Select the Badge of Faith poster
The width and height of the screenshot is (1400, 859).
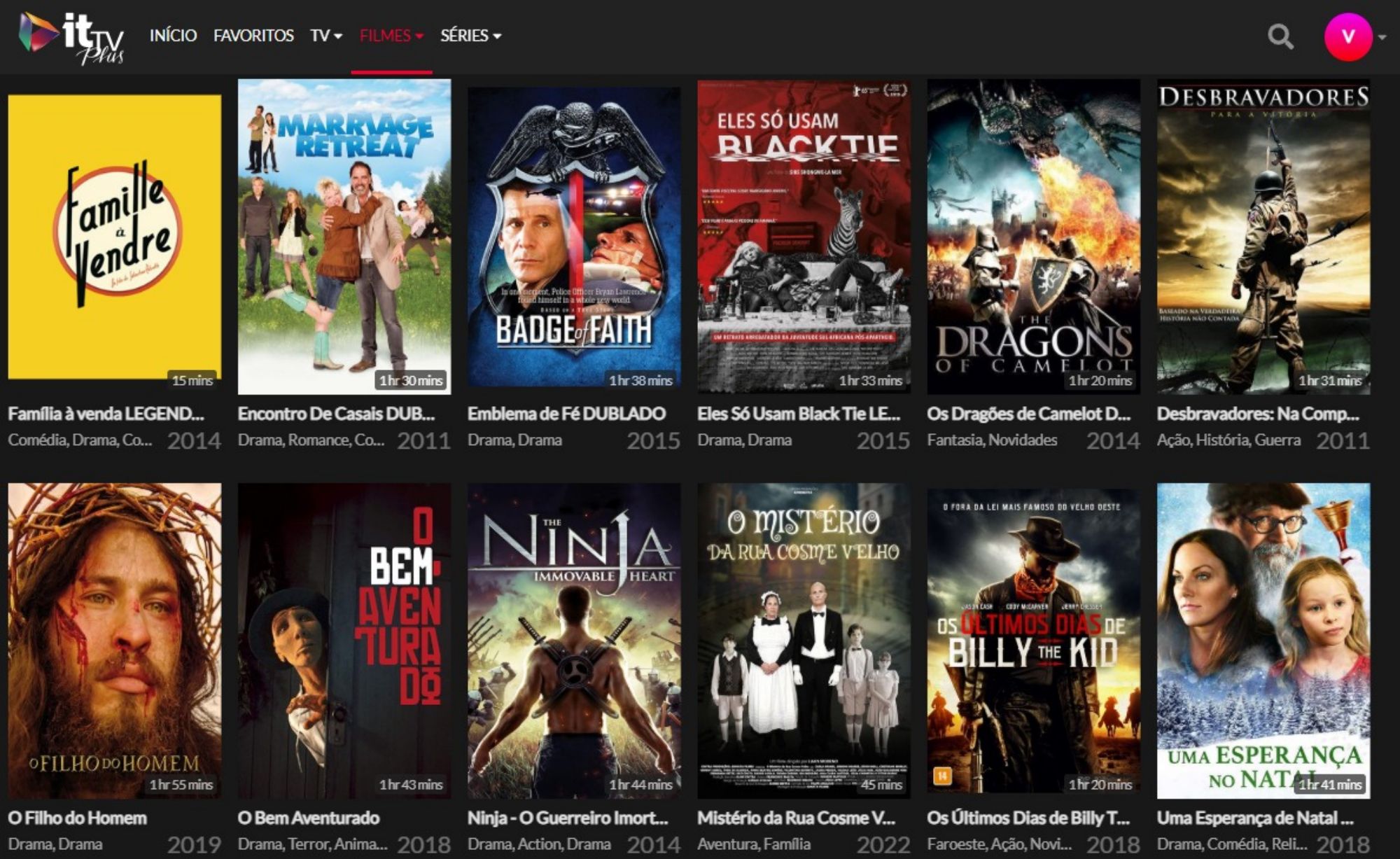tap(574, 237)
